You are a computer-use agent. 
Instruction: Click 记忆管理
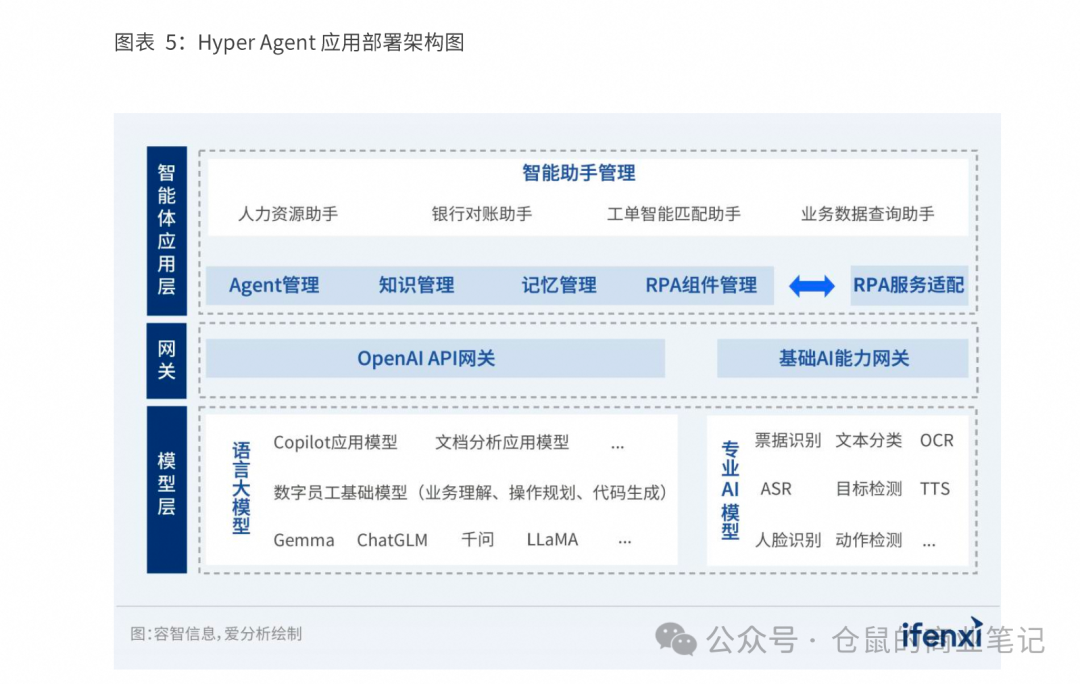pos(559,285)
